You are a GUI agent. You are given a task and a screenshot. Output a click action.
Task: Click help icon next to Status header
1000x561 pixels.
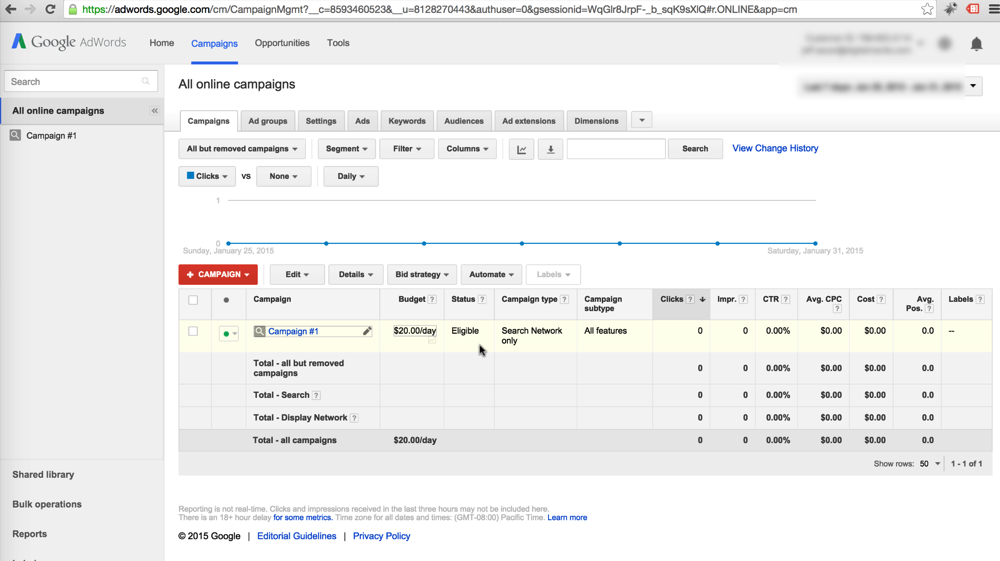pos(482,300)
